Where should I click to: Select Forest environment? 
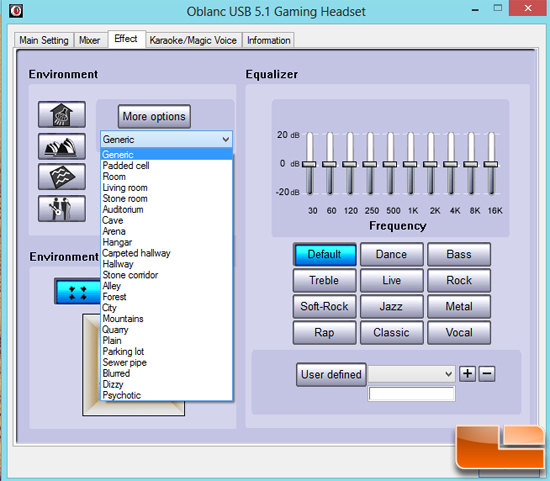(x=166, y=297)
